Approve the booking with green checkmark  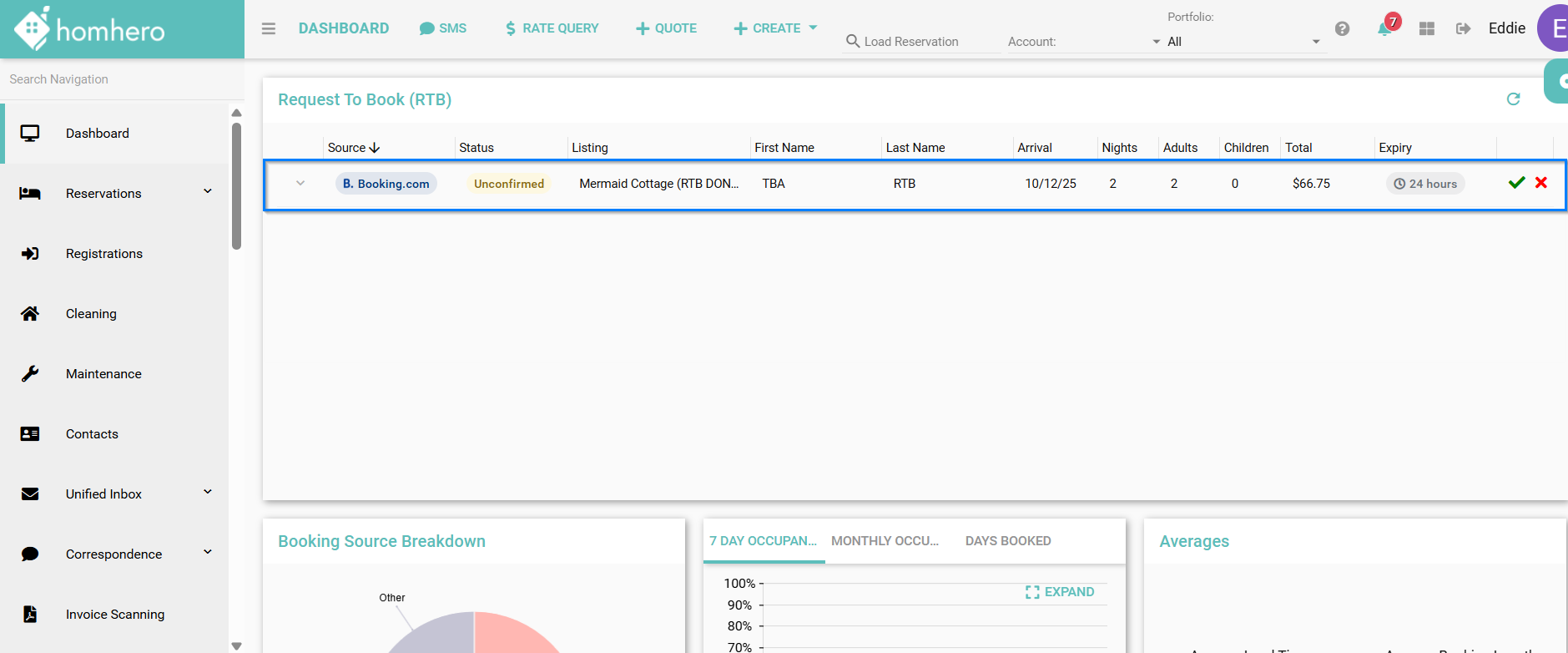(x=1516, y=183)
